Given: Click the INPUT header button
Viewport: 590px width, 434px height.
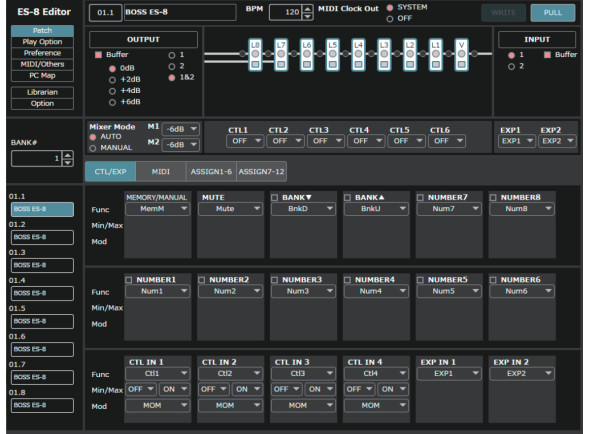Looking at the screenshot, I should [x=537, y=40].
